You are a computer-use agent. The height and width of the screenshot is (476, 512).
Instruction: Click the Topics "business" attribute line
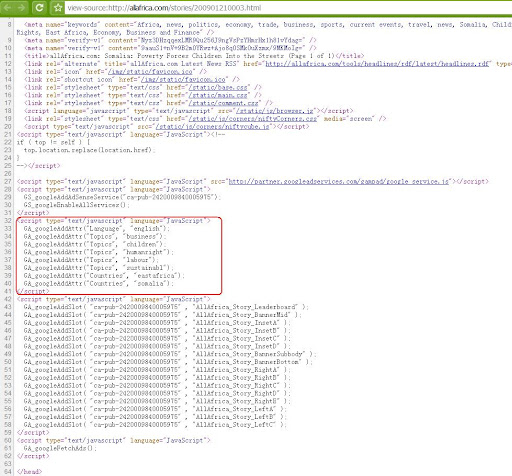coord(95,236)
